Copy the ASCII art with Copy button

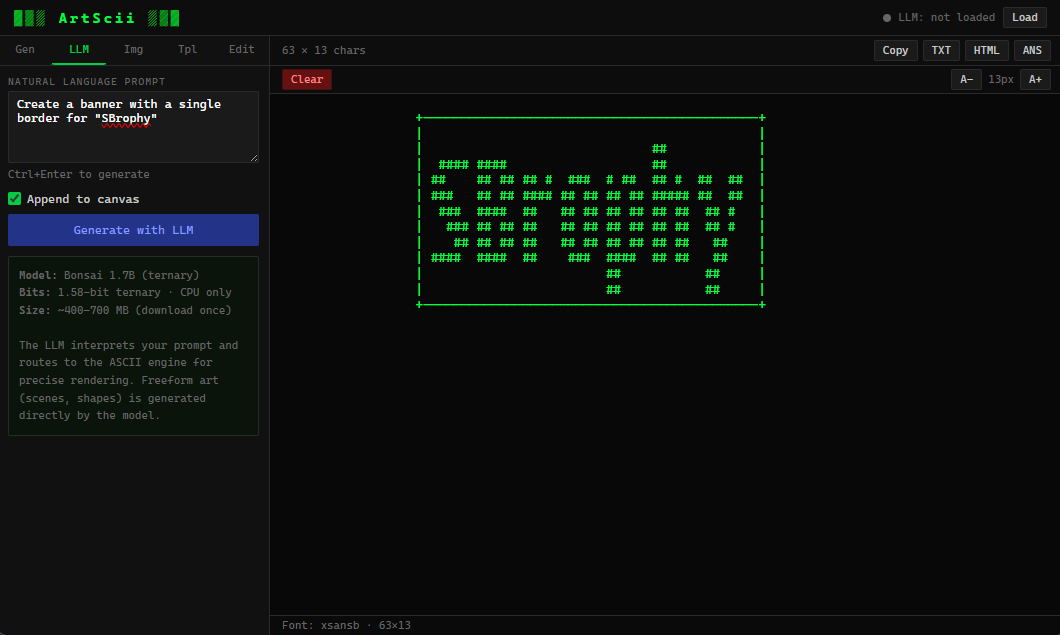point(895,50)
